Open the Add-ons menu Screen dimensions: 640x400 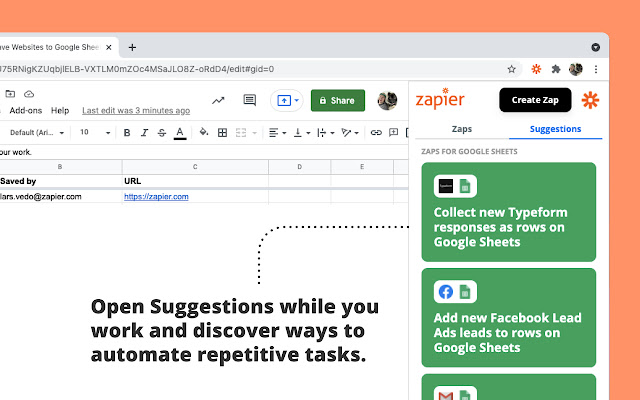point(26,111)
